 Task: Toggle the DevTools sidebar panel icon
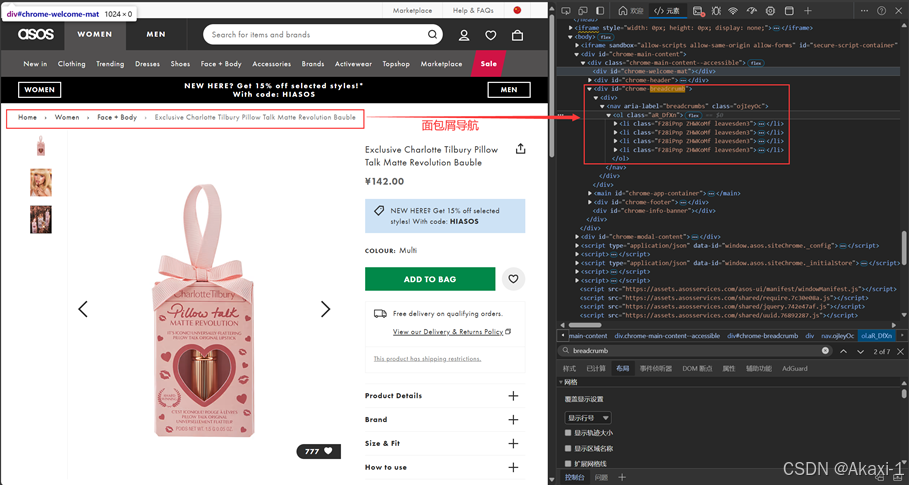(x=600, y=10)
